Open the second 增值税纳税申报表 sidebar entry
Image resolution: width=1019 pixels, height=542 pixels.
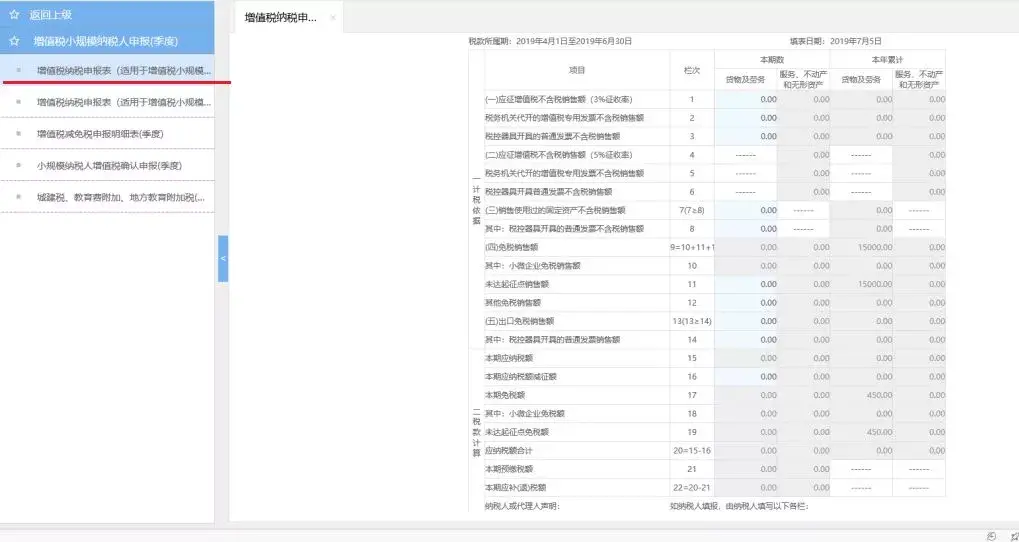pyautogui.click(x=124, y=102)
